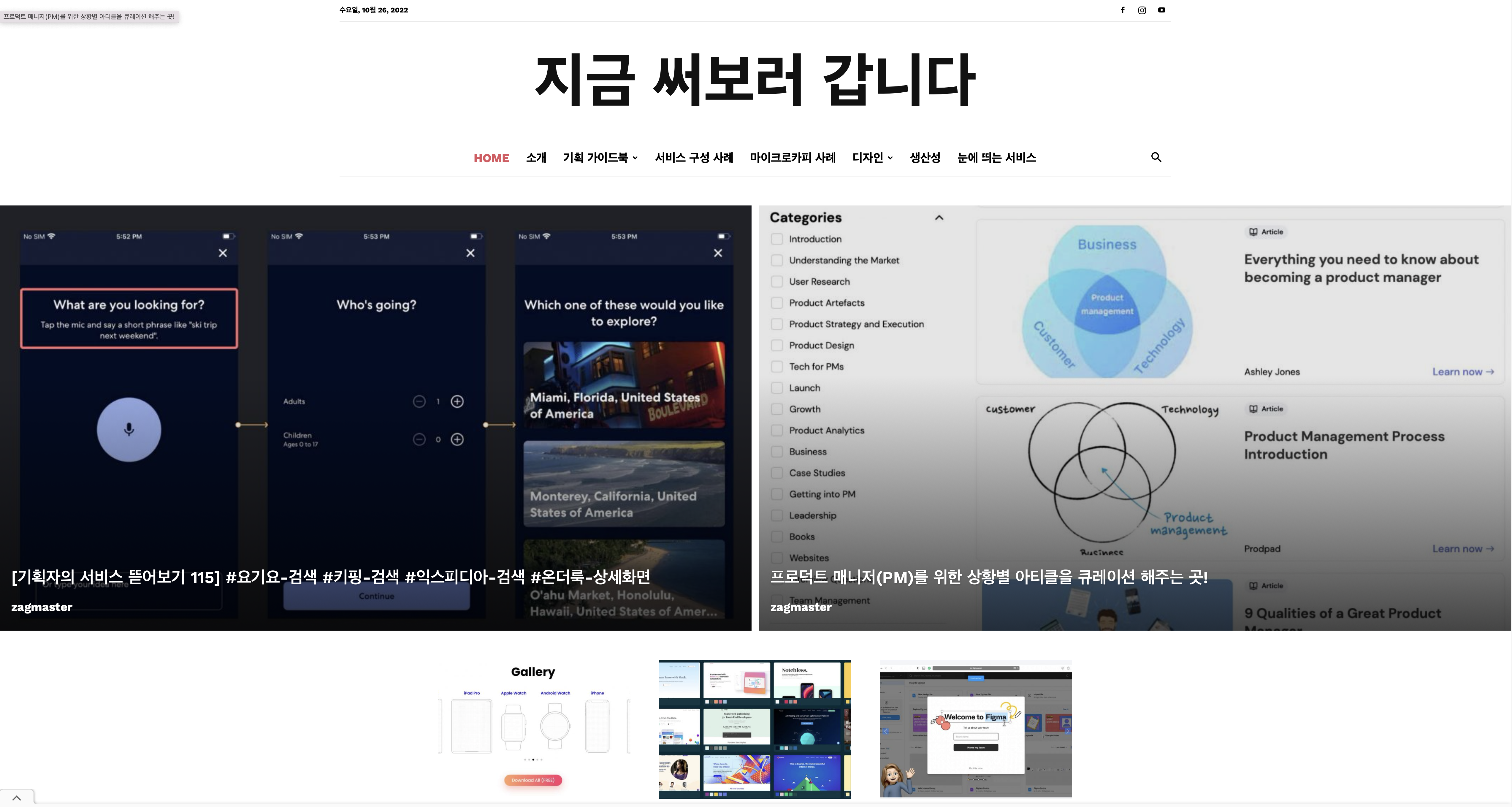1512x807 pixels.
Task: Close the Who's going screen with X
Action: [x=470, y=253]
